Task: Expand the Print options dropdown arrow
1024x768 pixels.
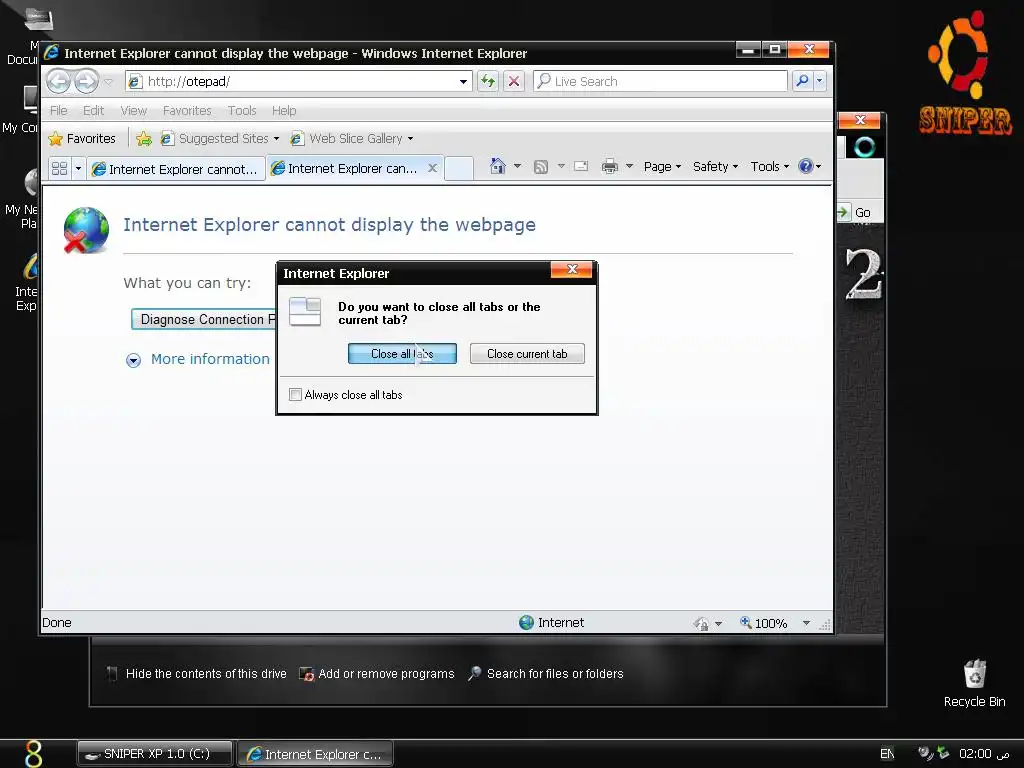Action: (630, 167)
